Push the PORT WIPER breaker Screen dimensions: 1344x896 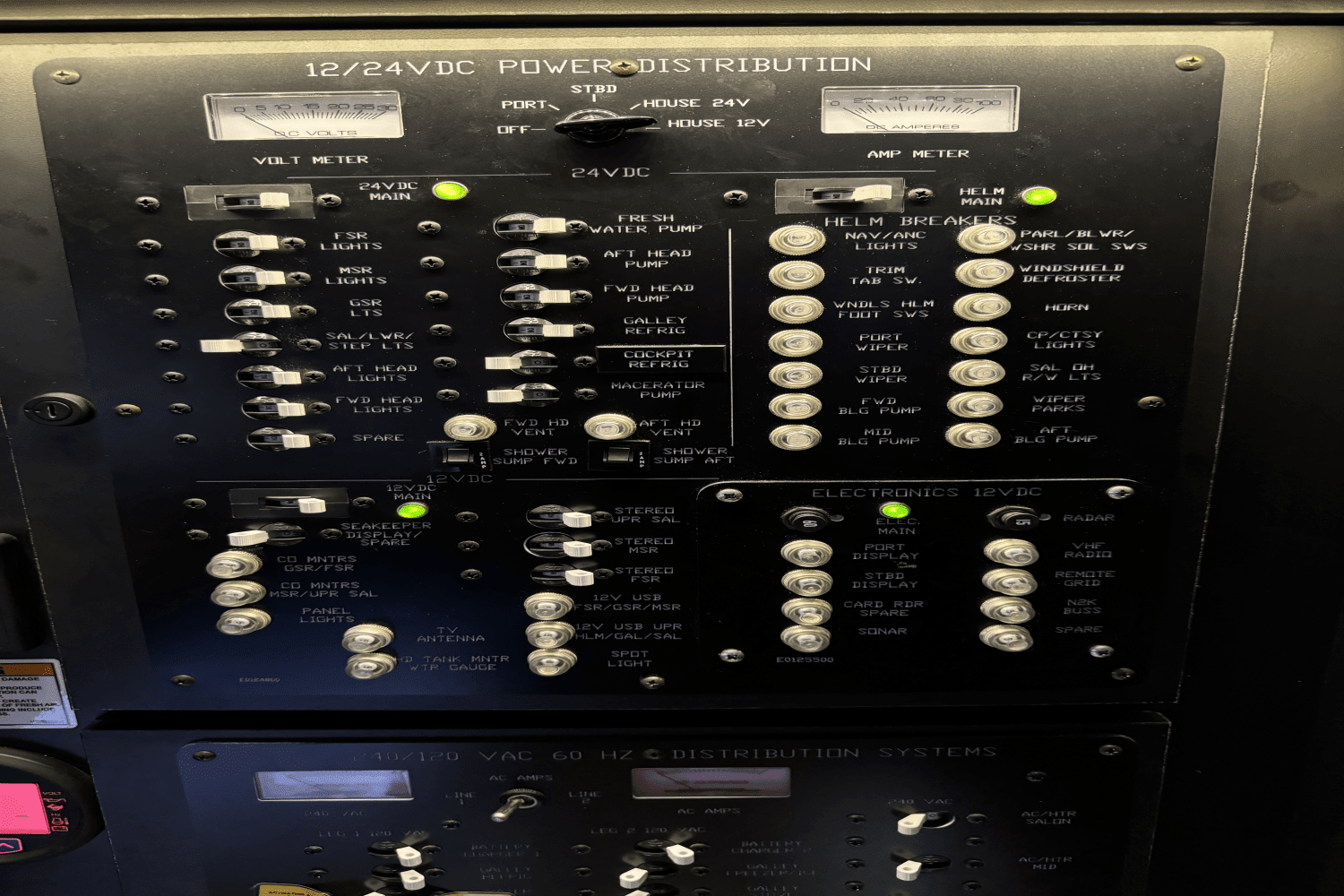tap(795, 342)
